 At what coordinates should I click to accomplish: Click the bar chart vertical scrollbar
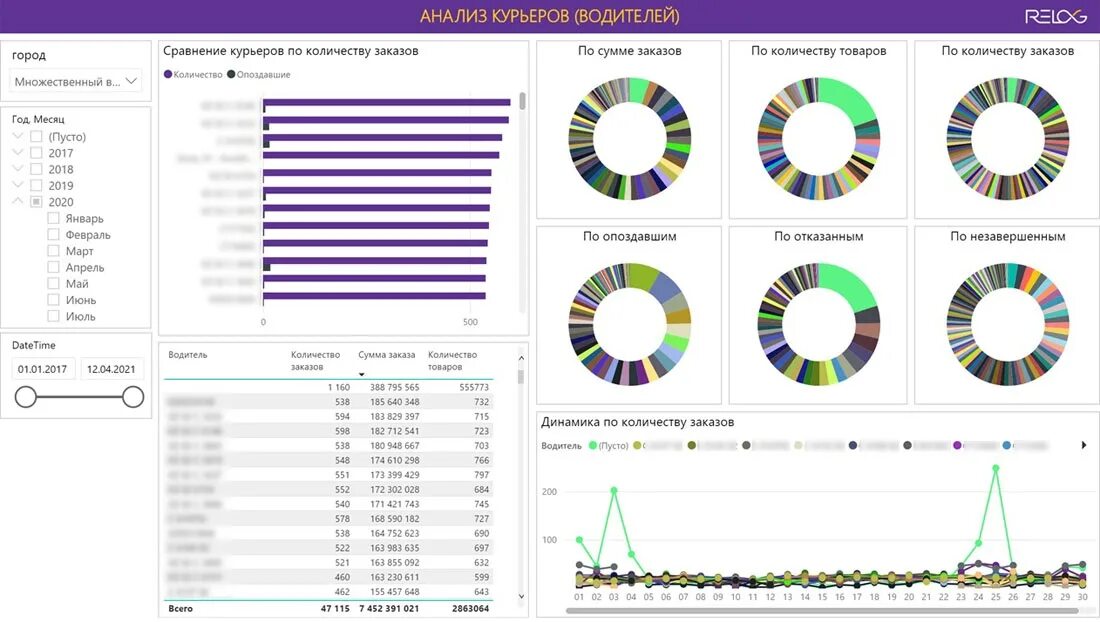pyautogui.click(x=522, y=101)
